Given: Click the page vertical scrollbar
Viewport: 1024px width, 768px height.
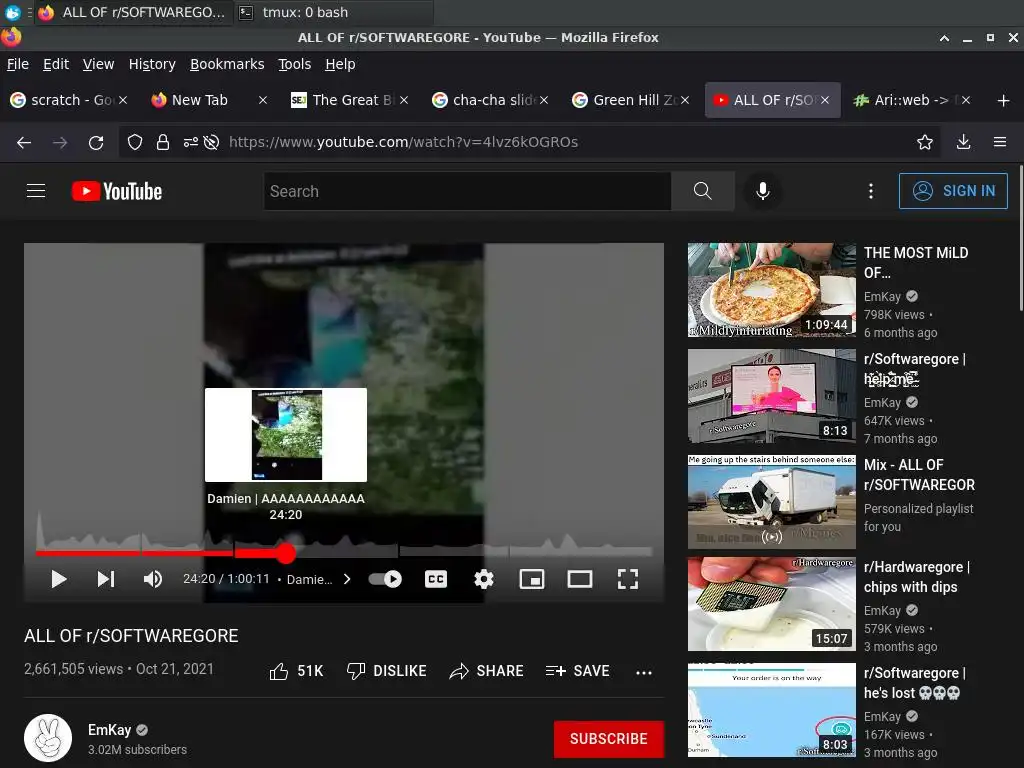Looking at the screenshot, I should tap(1020, 238).
